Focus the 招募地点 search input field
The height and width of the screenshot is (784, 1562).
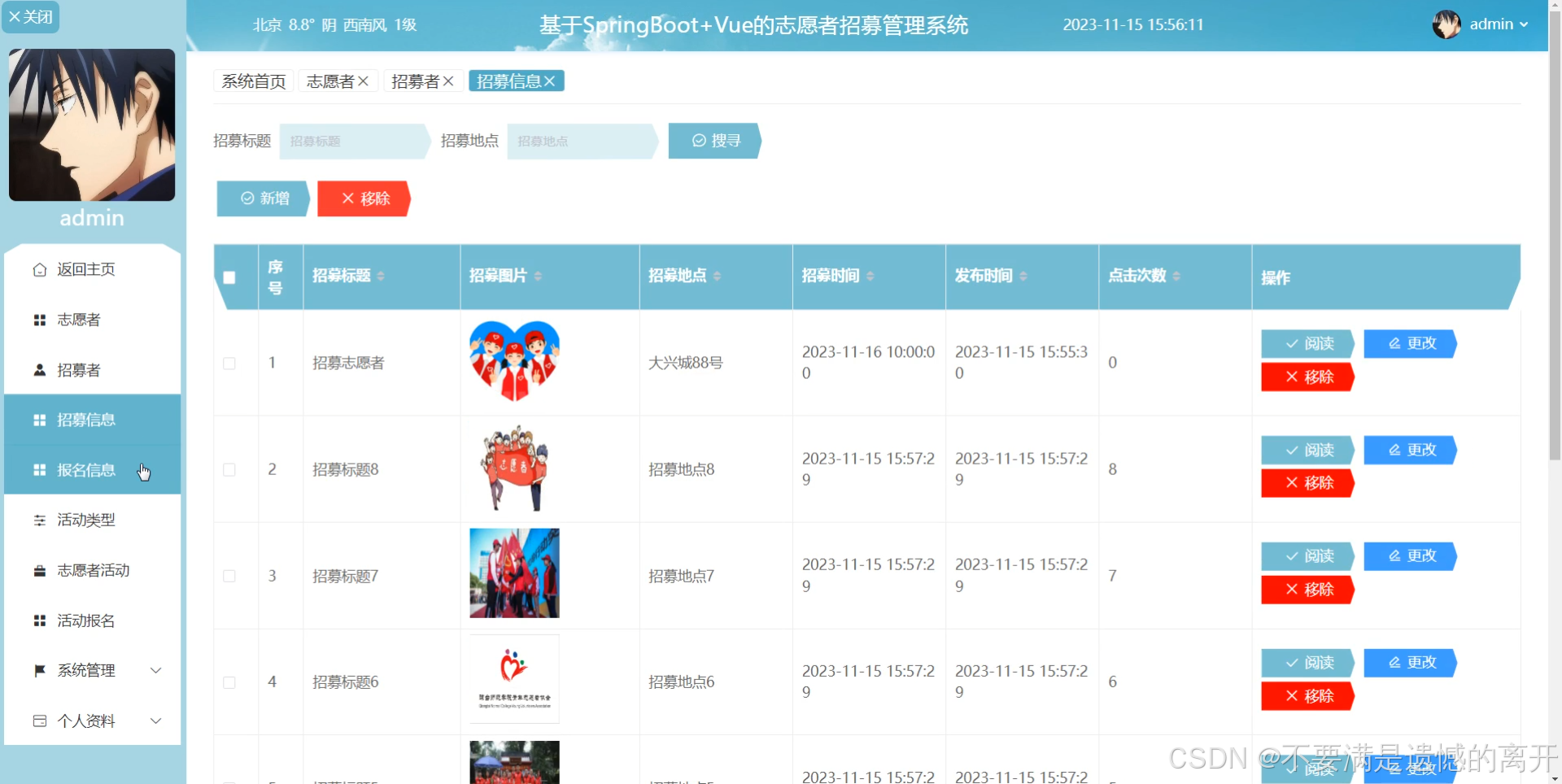click(582, 142)
